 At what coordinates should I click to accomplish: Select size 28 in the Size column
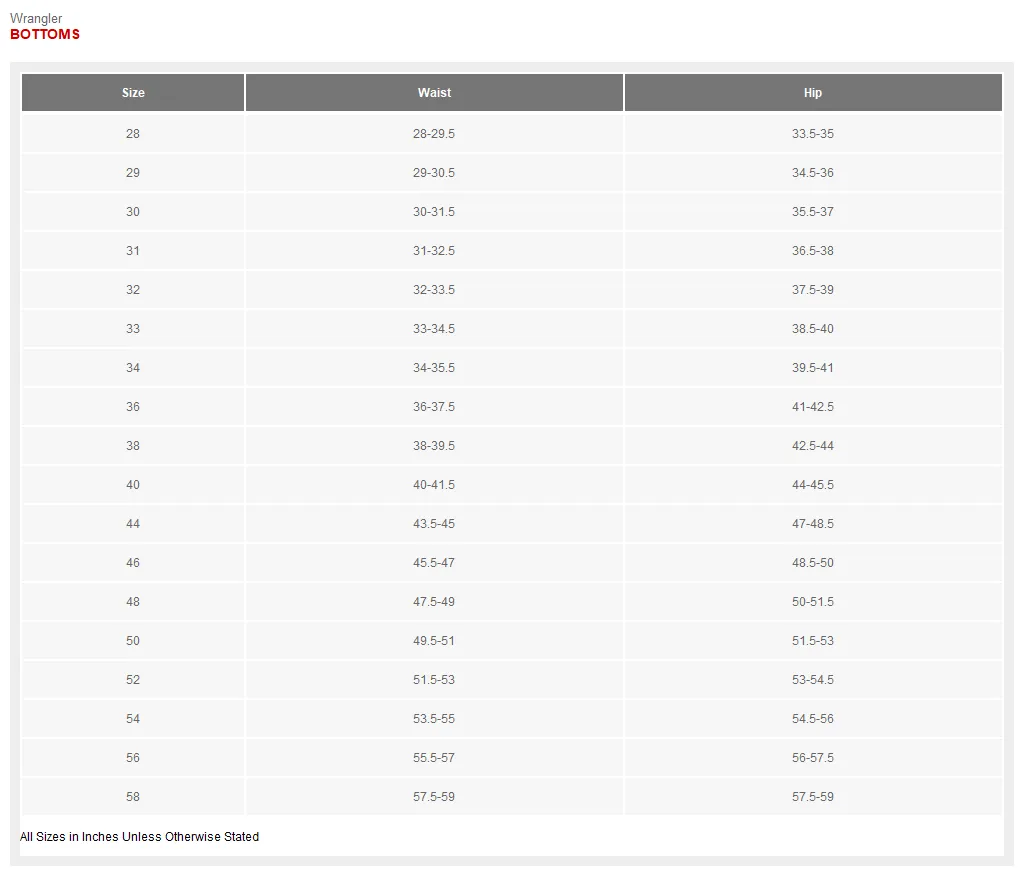[x=133, y=134]
